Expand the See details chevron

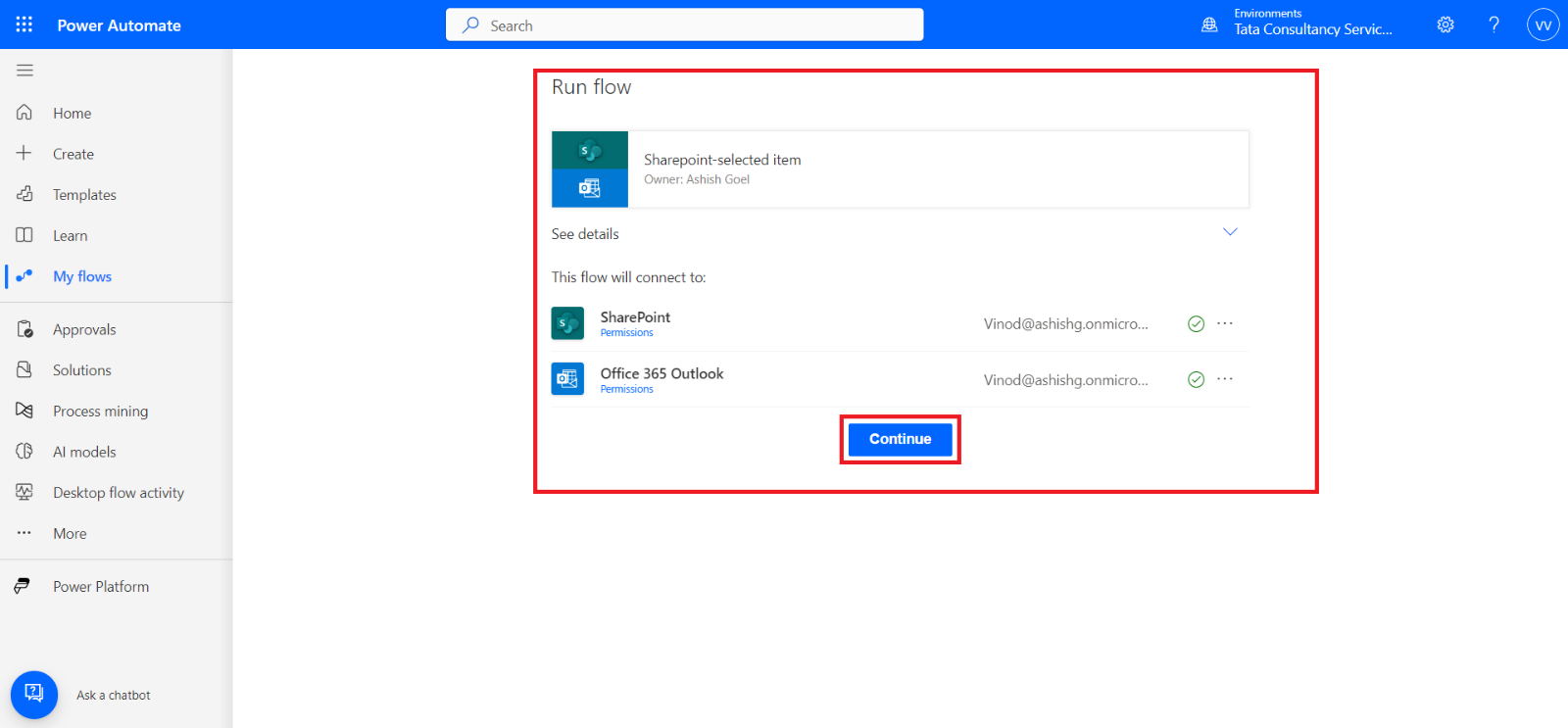click(1230, 232)
